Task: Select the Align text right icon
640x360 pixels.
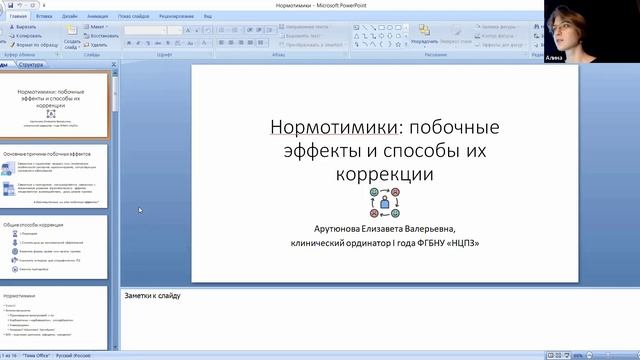Action: coord(241,42)
